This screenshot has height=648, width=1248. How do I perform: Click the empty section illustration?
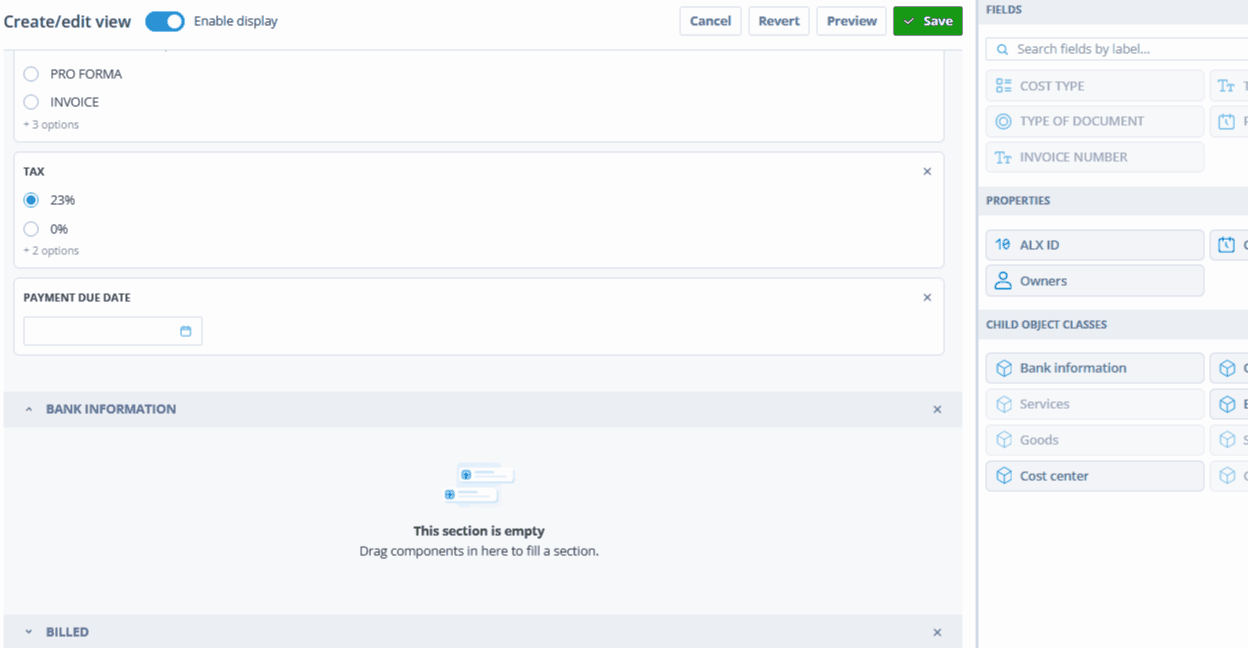coord(479,484)
